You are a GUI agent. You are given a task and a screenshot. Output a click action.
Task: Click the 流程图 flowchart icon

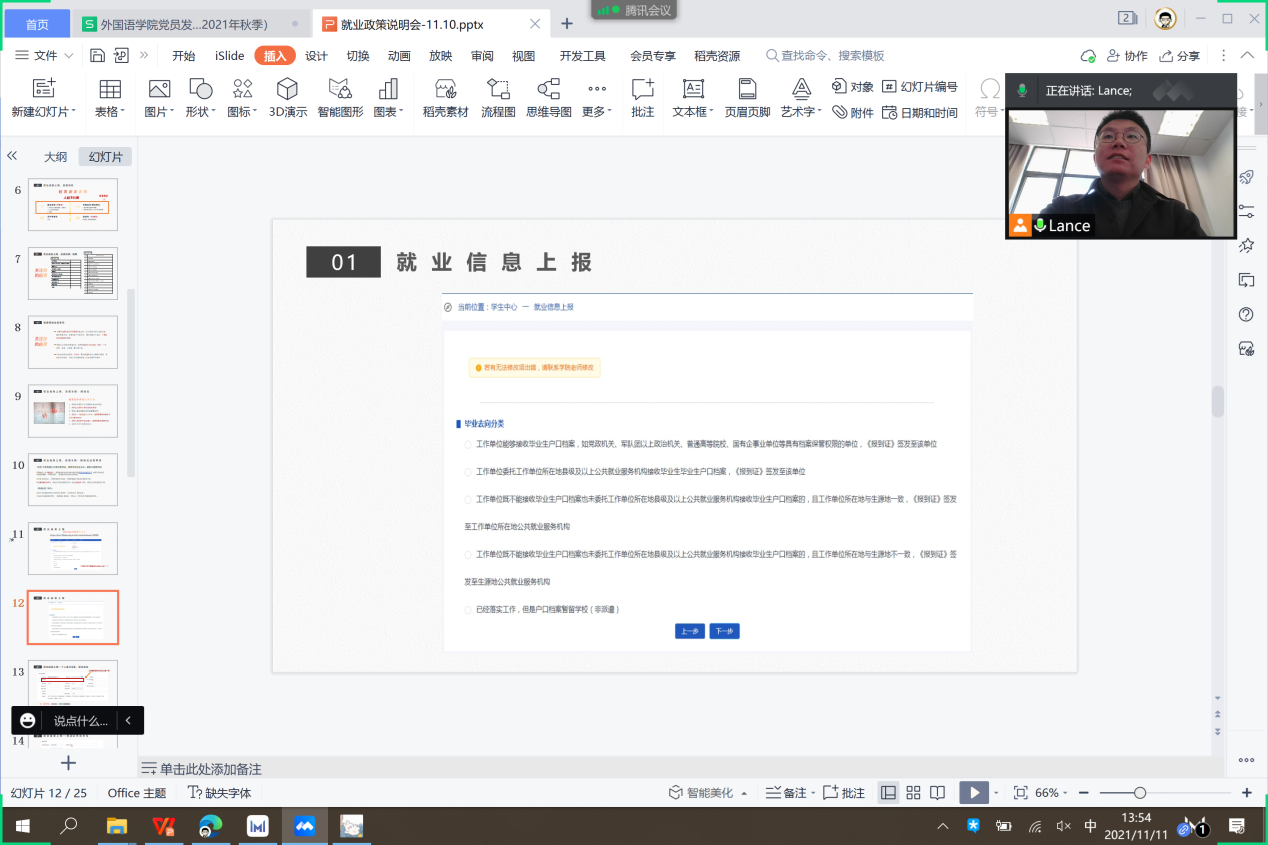(x=498, y=89)
